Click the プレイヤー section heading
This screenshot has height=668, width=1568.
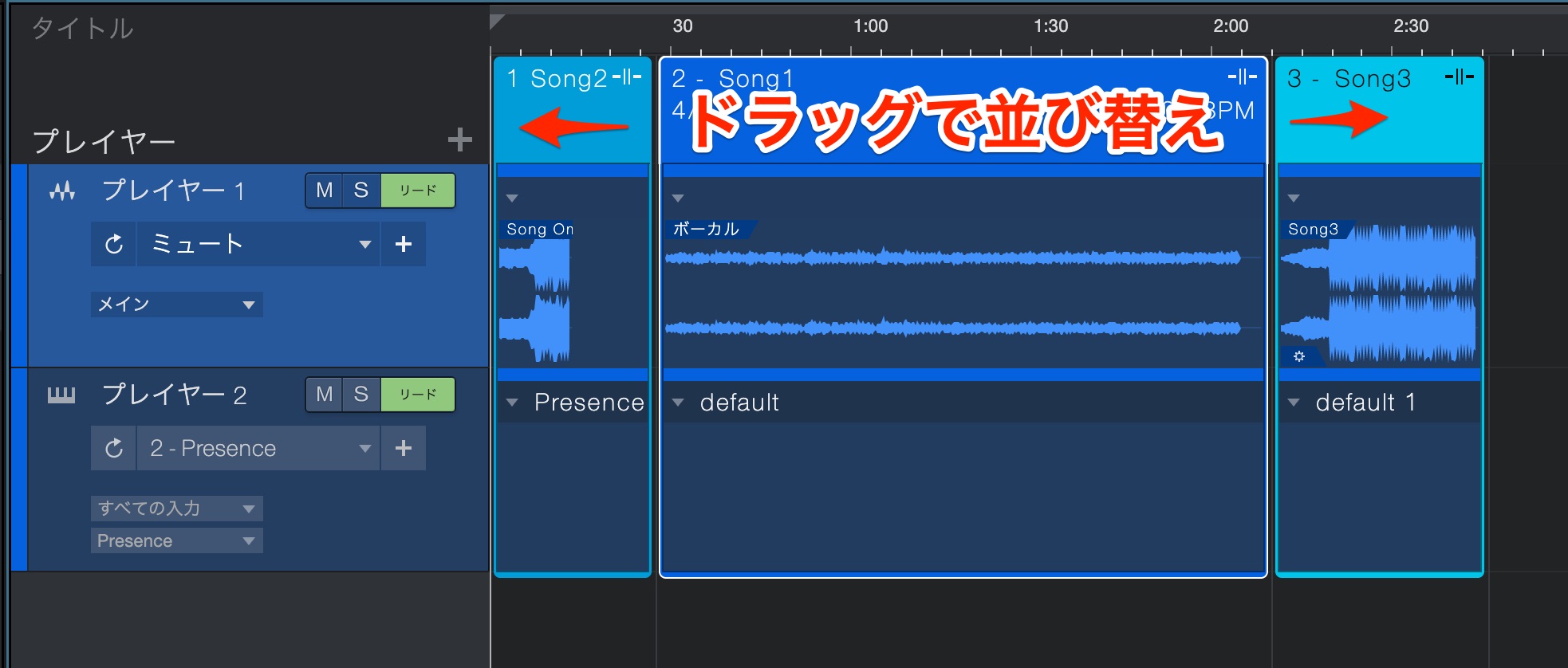[104, 142]
